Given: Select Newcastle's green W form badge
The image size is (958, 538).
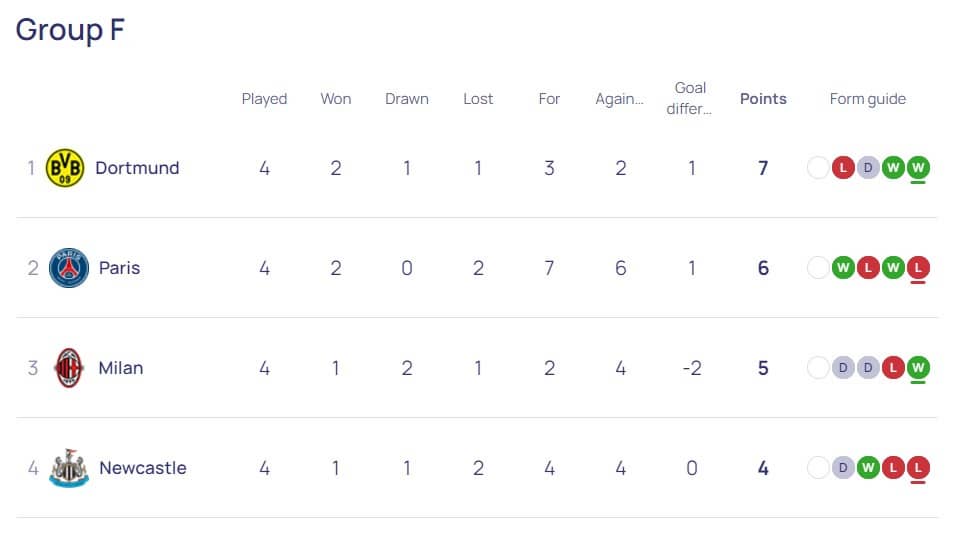Looking at the screenshot, I should point(868,468).
